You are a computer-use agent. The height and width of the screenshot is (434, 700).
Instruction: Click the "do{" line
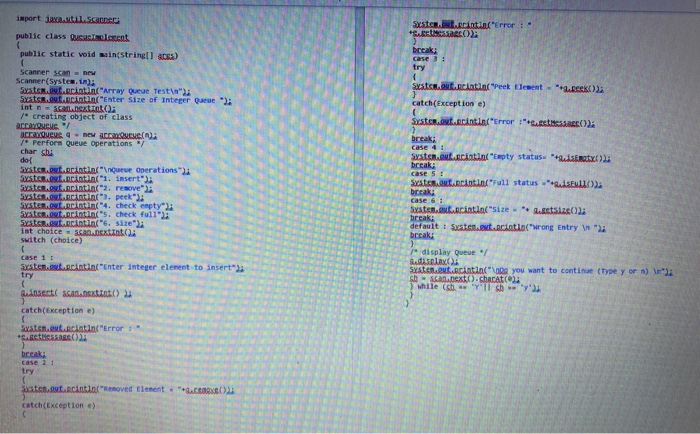tap(26, 160)
